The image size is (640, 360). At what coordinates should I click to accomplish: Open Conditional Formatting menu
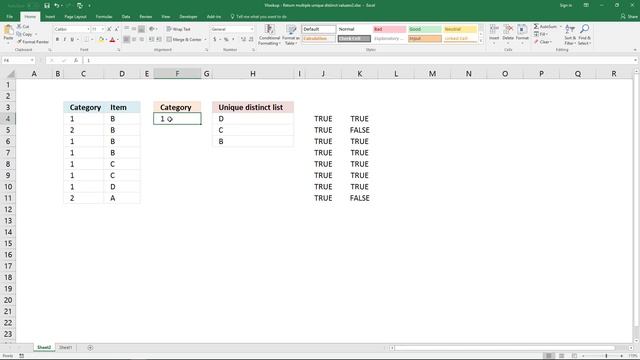pyautogui.click(x=269, y=35)
